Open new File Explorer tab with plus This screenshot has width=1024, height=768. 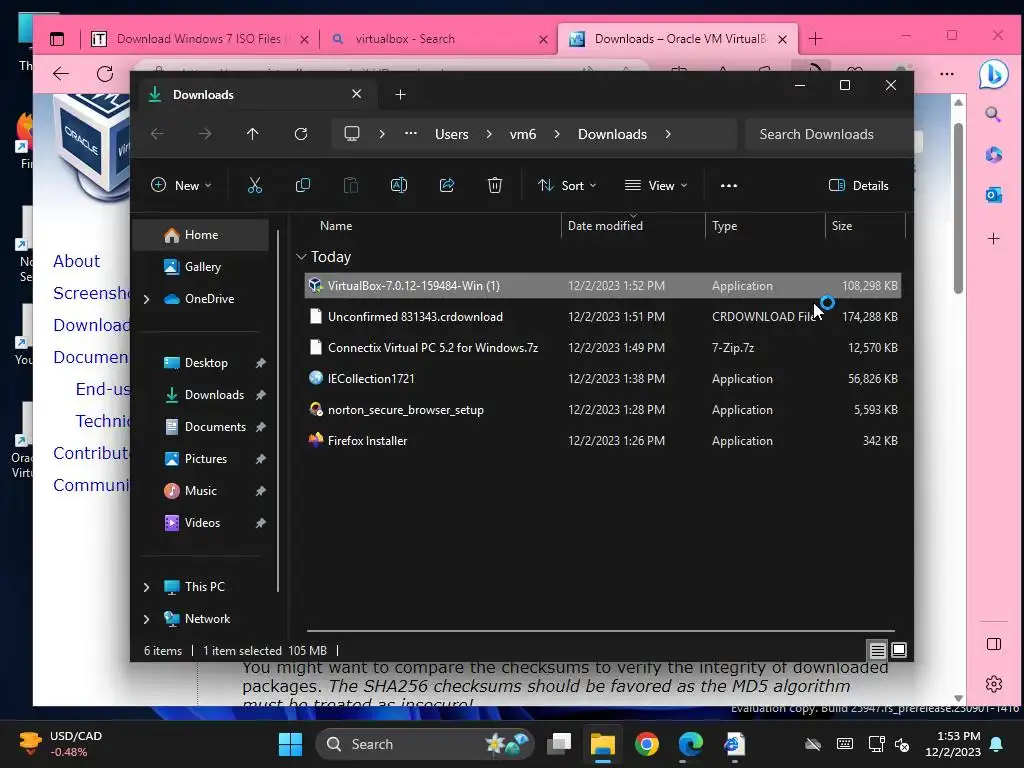point(400,95)
